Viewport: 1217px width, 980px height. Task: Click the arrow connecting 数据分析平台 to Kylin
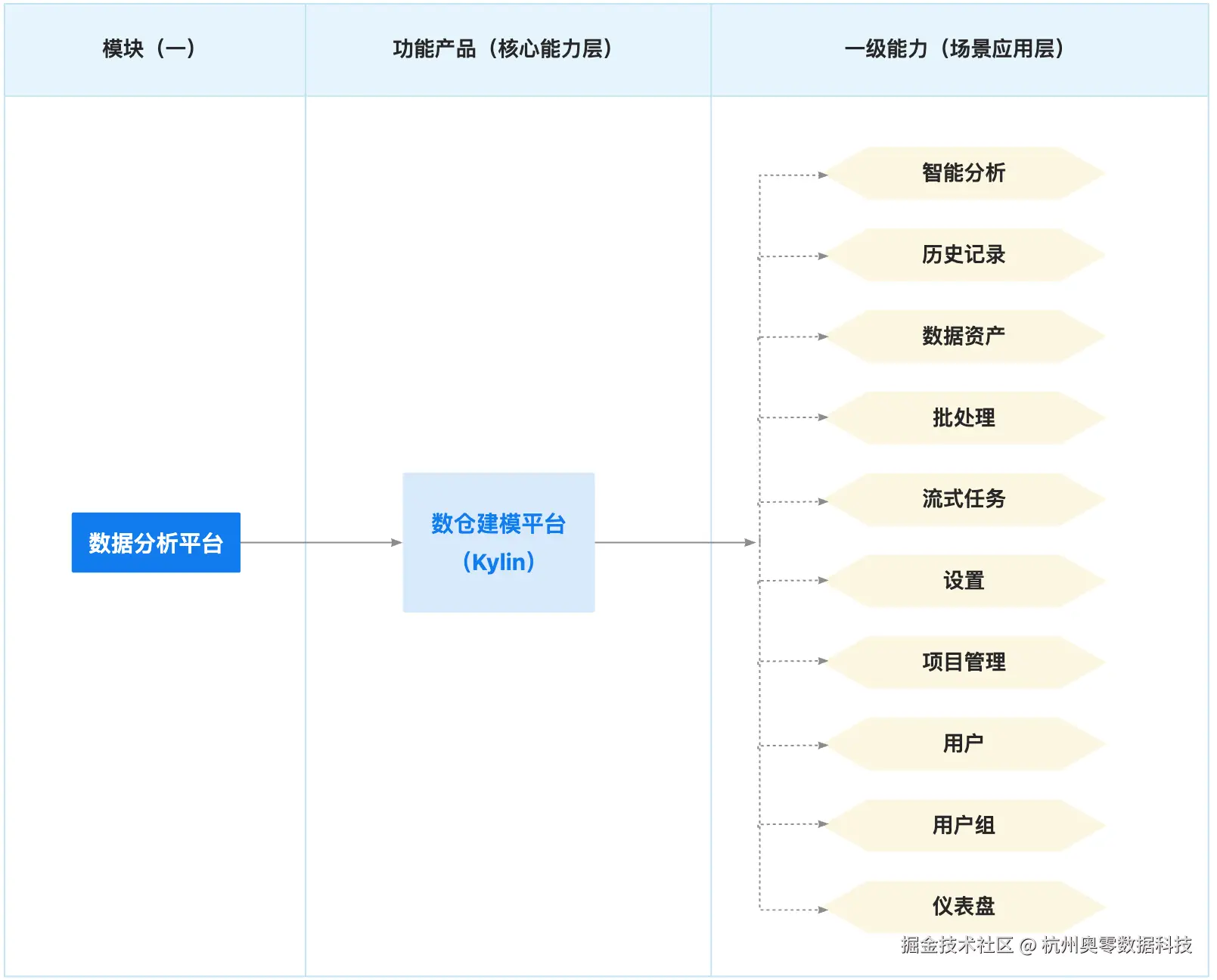point(321,542)
